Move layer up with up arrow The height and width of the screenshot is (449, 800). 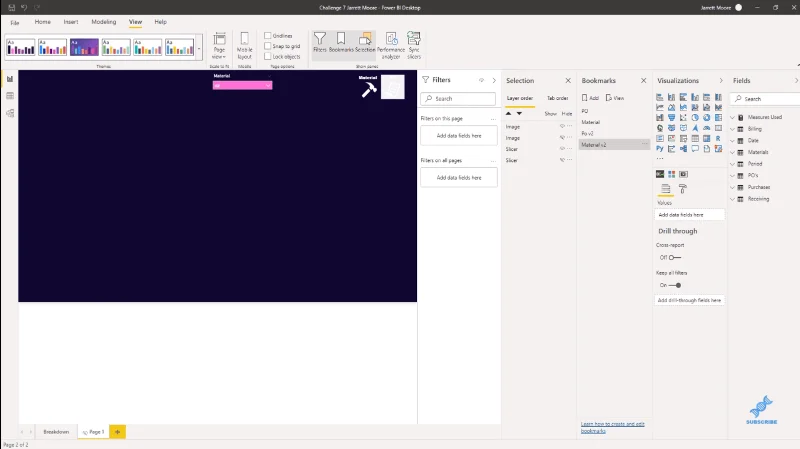click(508, 113)
